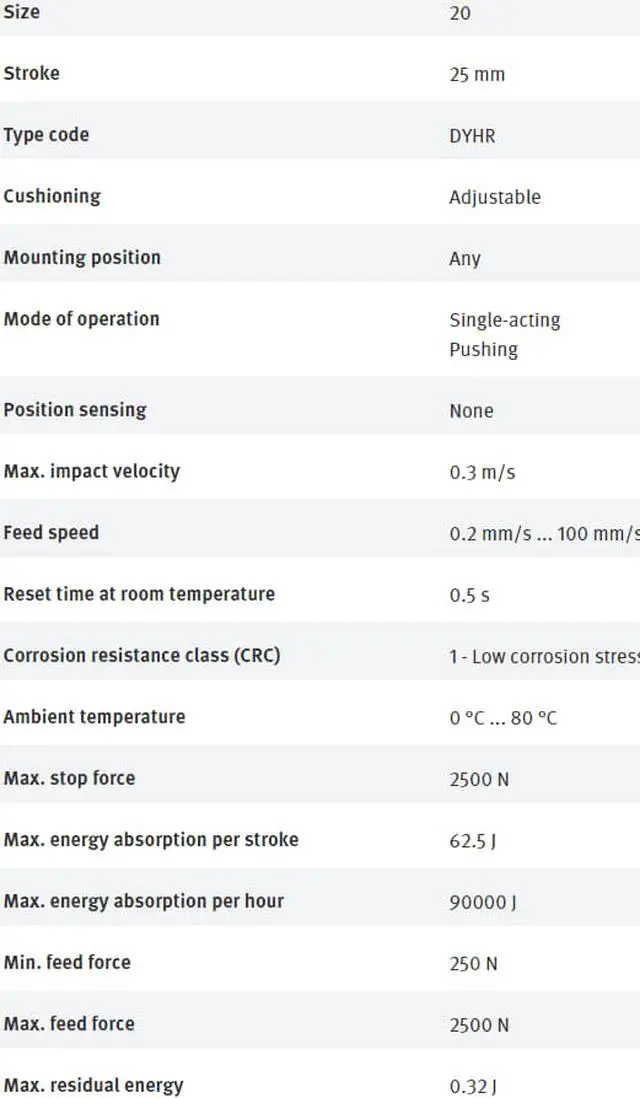Click the Type code value DYHR
The height and width of the screenshot is (1098, 640).
pyautogui.click(x=472, y=136)
